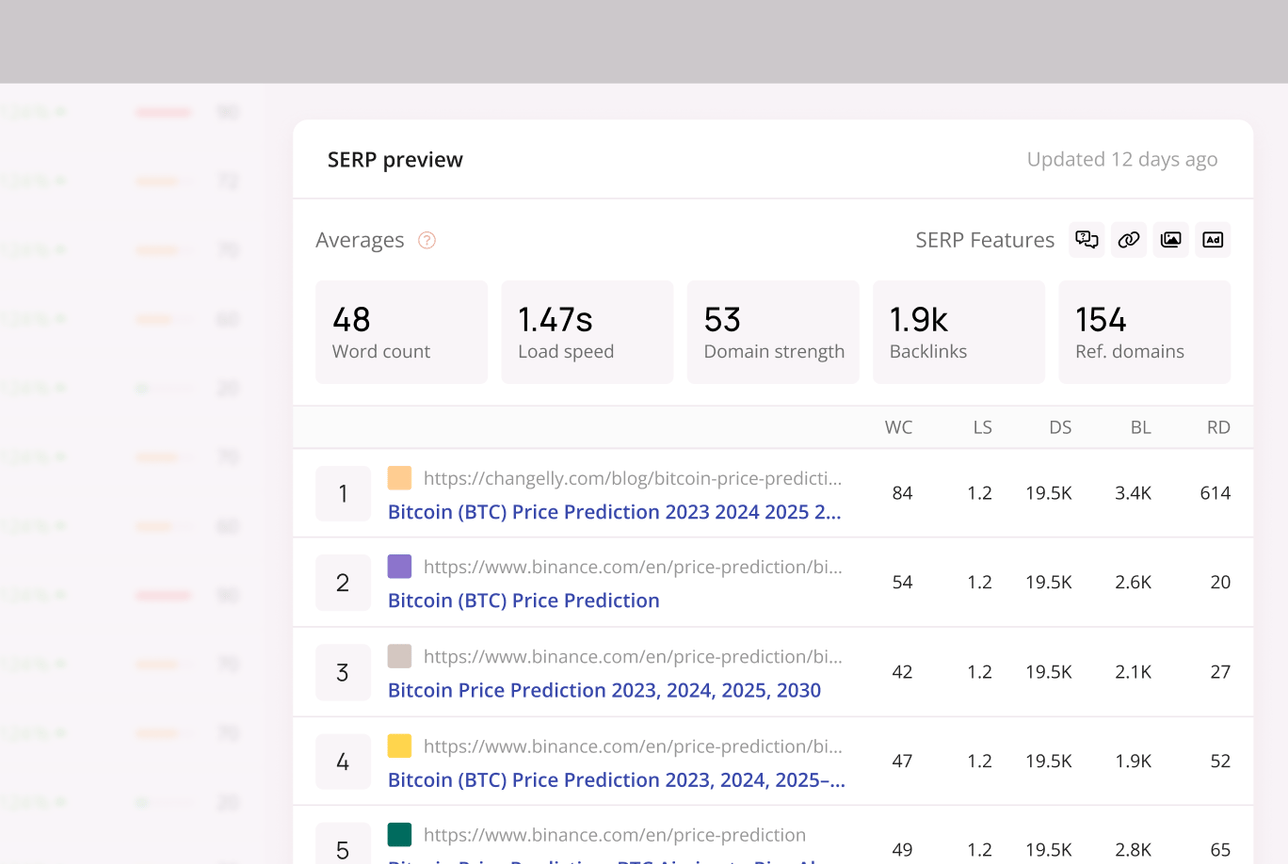Click the purple favicon of result 2
The image size is (1288, 864).
(400, 567)
